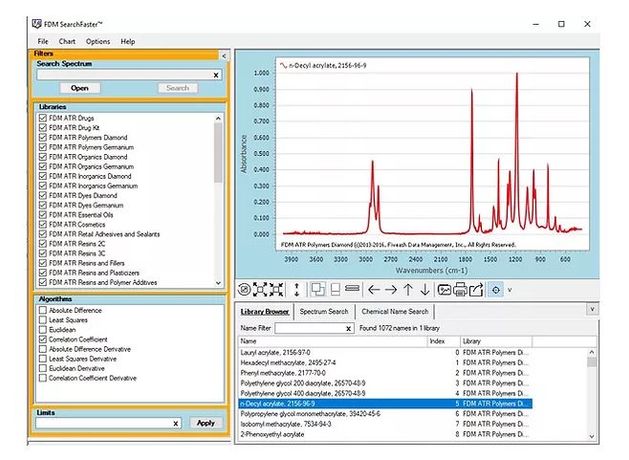Select Isobornyl methacrylate, 7534-94-3 row
The width and height of the screenshot is (629, 460).
[385, 424]
